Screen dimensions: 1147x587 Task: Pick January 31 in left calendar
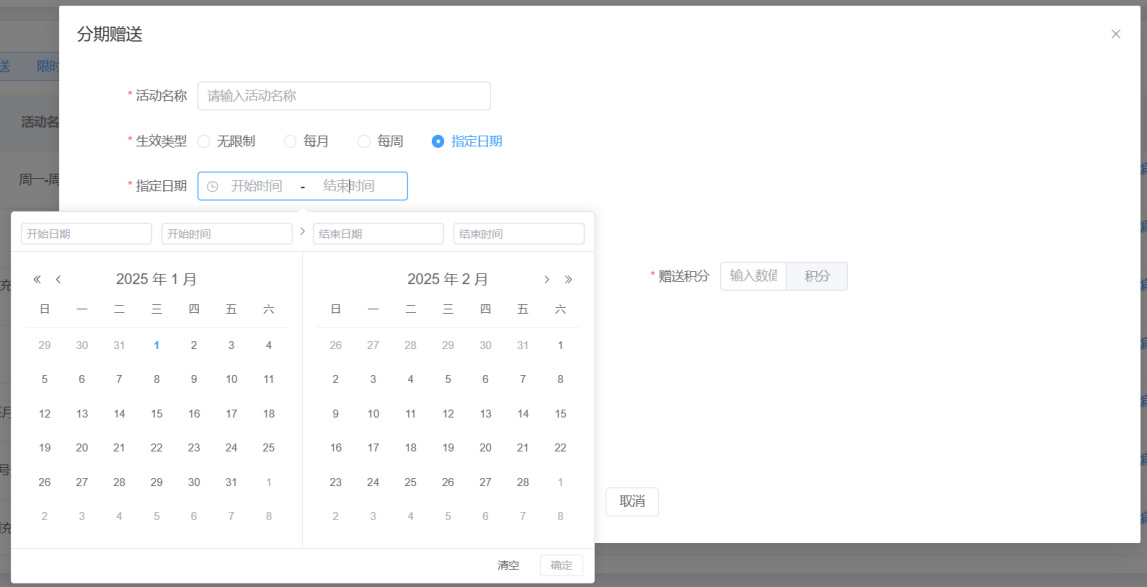pyautogui.click(x=231, y=482)
